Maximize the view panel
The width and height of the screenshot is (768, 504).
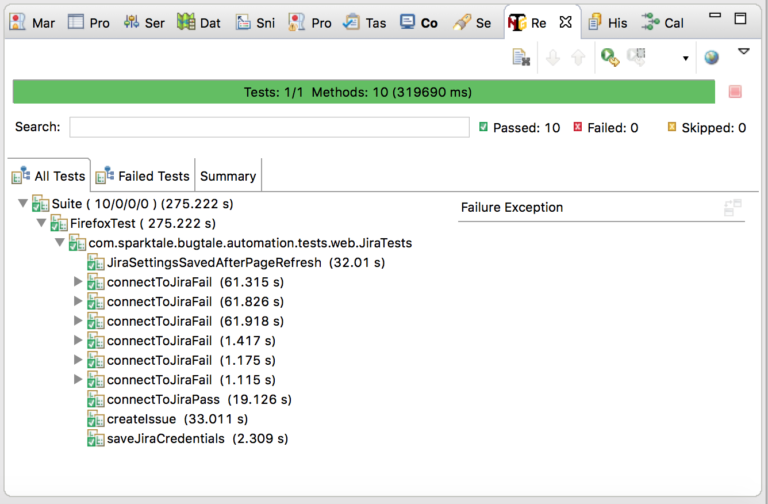pos(741,19)
